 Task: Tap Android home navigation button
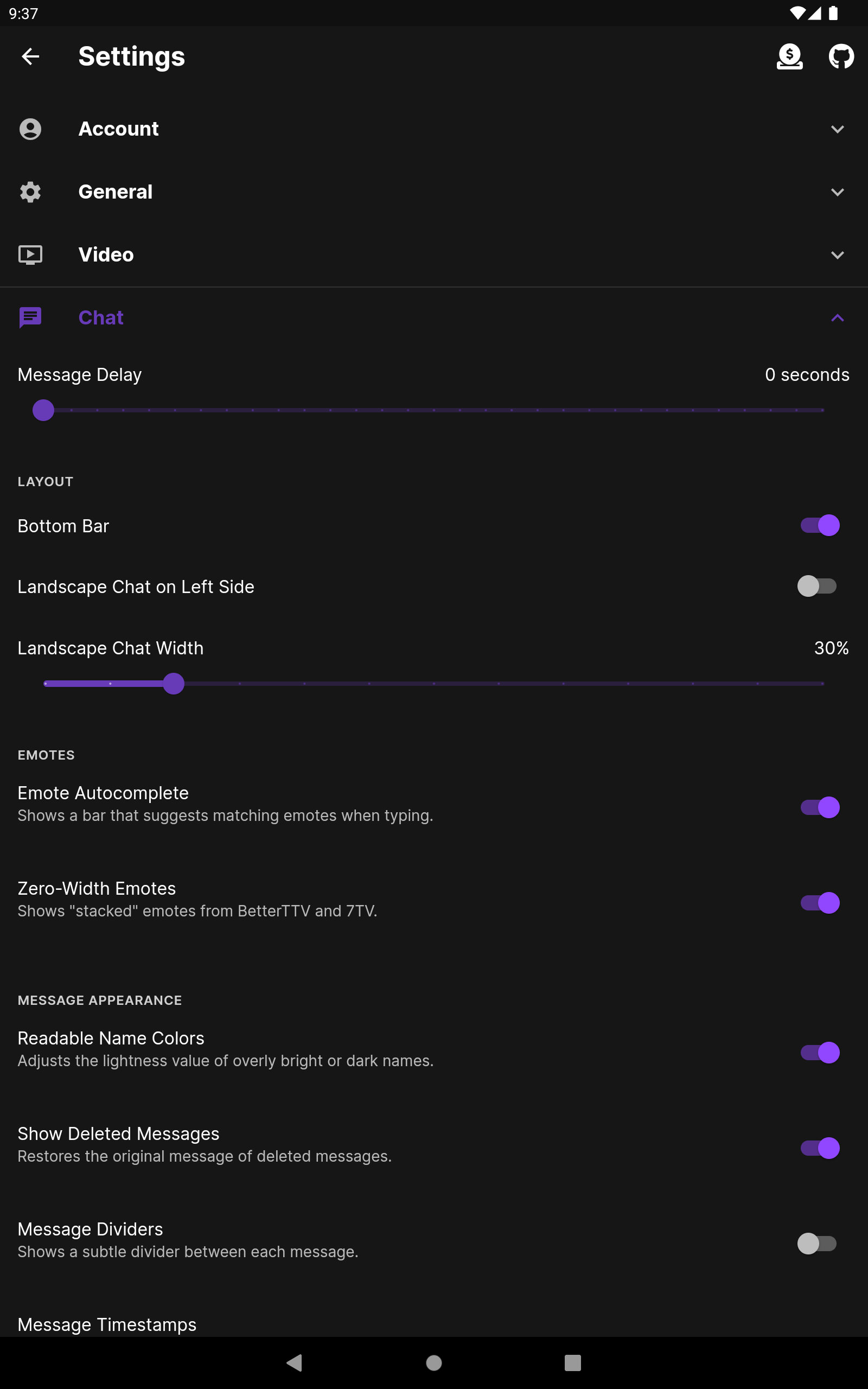point(434,1362)
